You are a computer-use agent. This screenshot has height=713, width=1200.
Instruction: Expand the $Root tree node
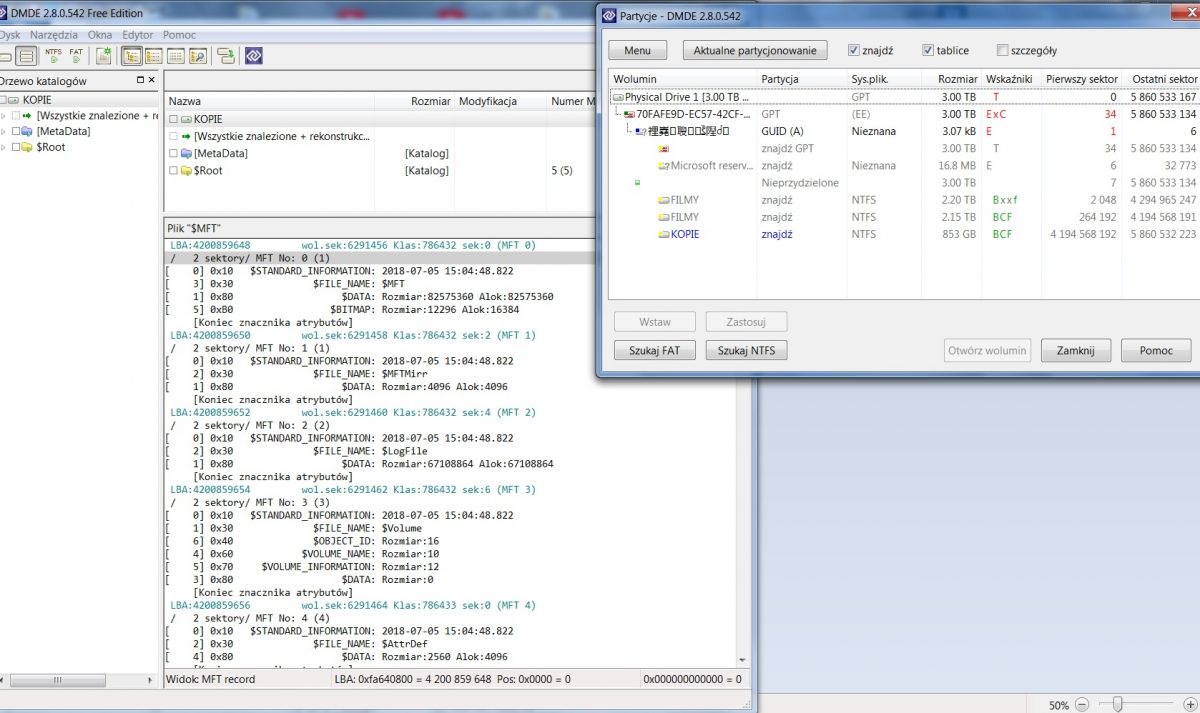point(3,147)
